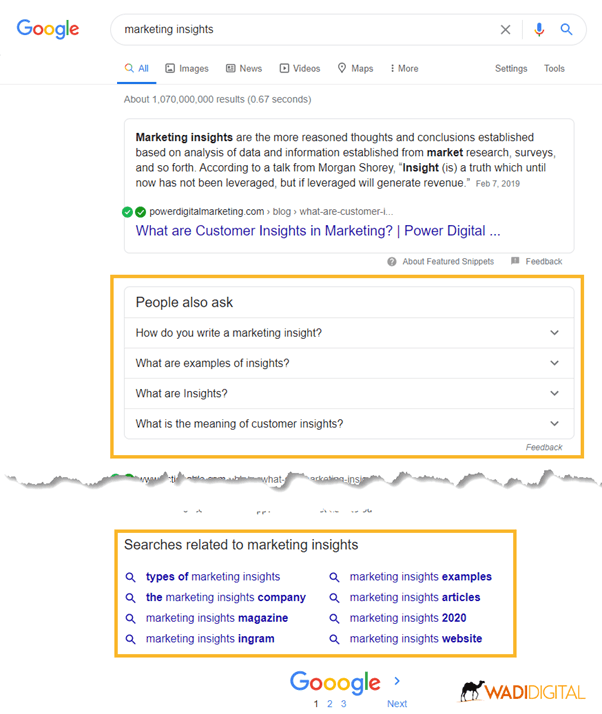
Task: Go to results page 2
Action: click(x=330, y=704)
